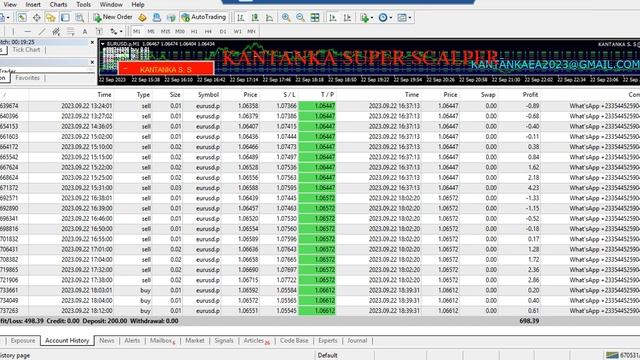Click the New Order button

tap(113, 17)
